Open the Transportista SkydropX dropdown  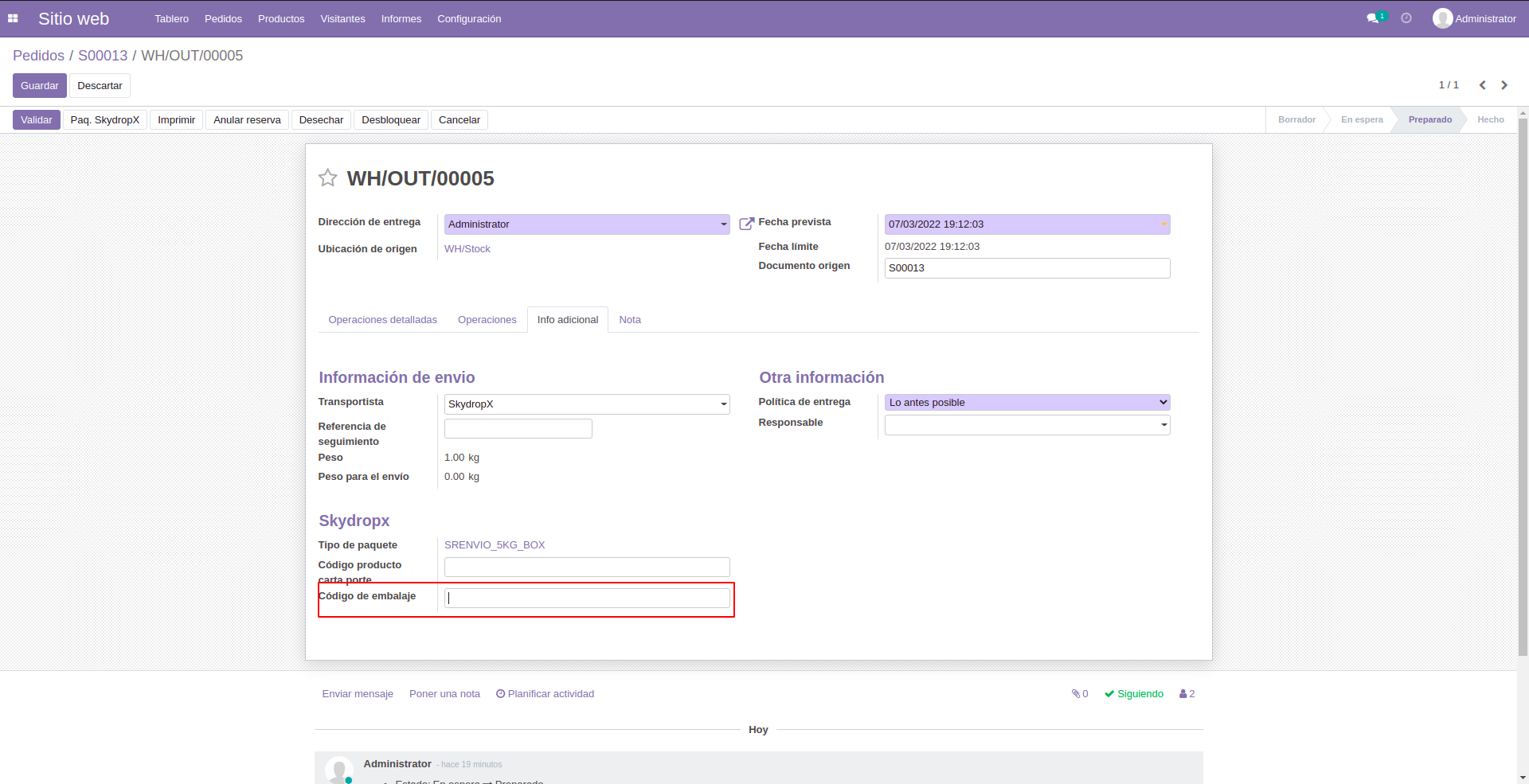pos(723,404)
